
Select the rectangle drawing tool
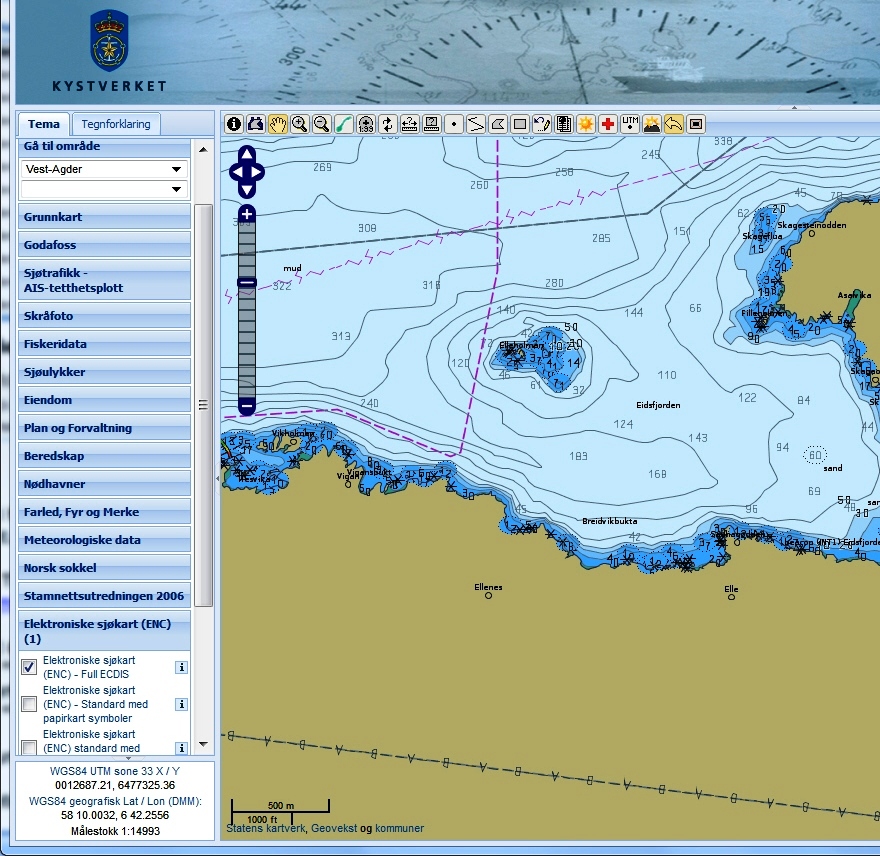[520, 124]
